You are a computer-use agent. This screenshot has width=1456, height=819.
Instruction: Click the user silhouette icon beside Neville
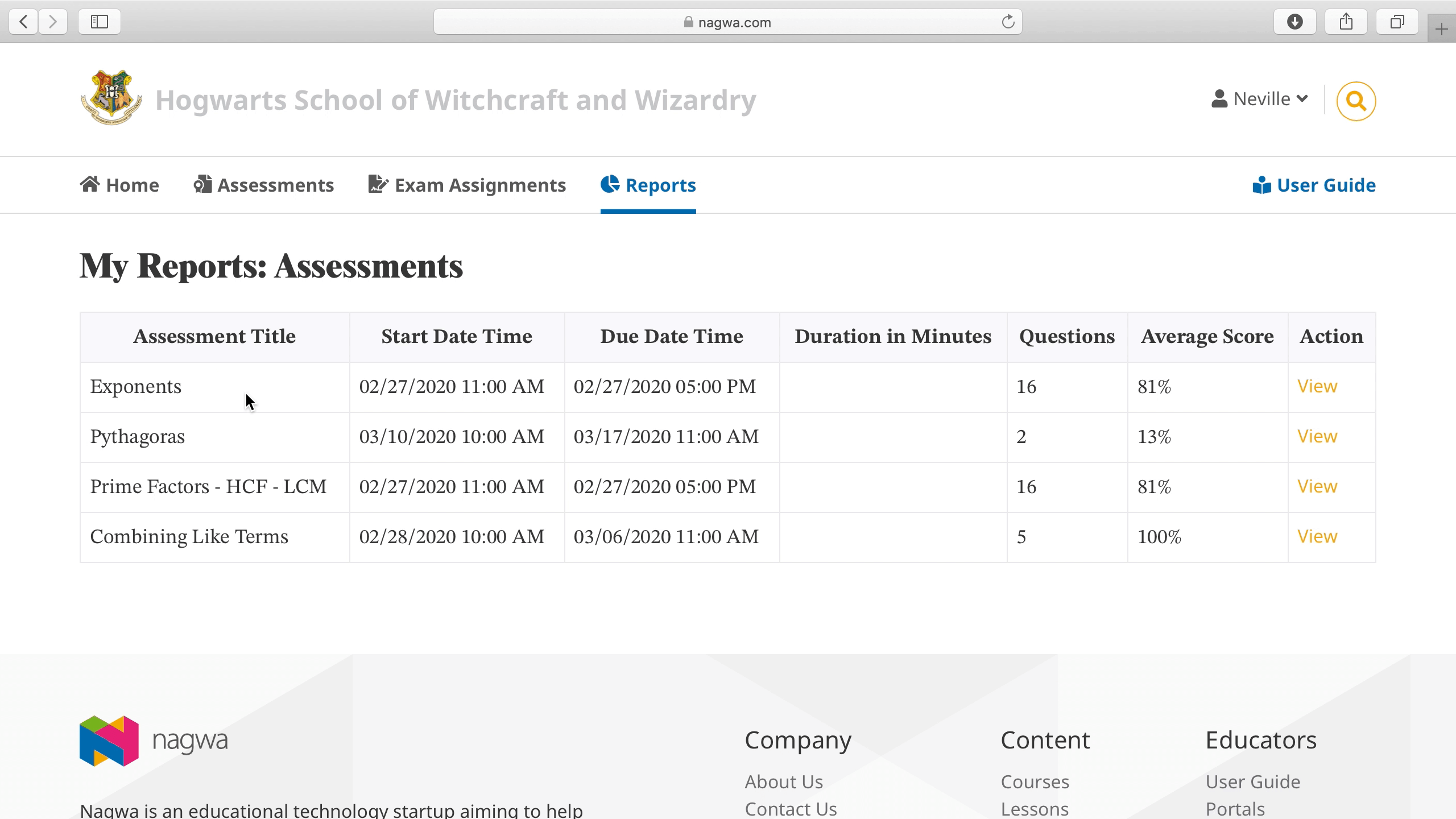point(1218,98)
